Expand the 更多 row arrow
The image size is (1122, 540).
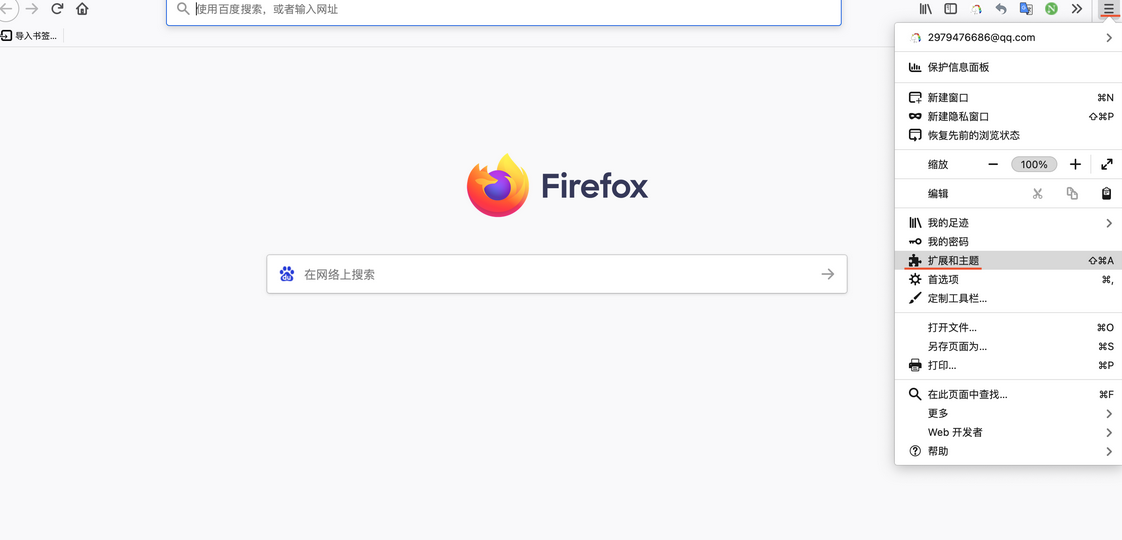(x=1109, y=413)
